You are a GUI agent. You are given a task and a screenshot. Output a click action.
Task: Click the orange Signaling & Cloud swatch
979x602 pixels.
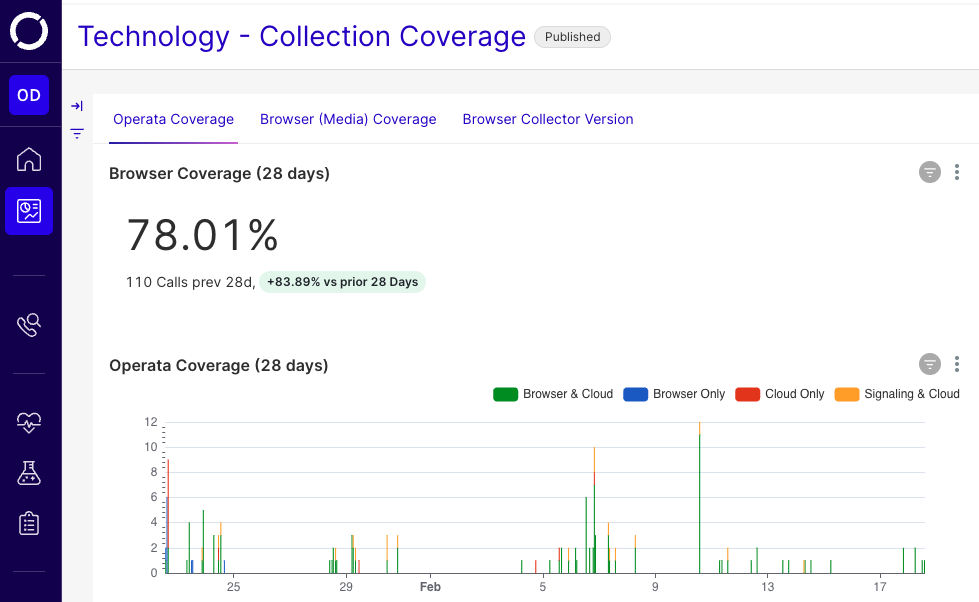tap(847, 394)
